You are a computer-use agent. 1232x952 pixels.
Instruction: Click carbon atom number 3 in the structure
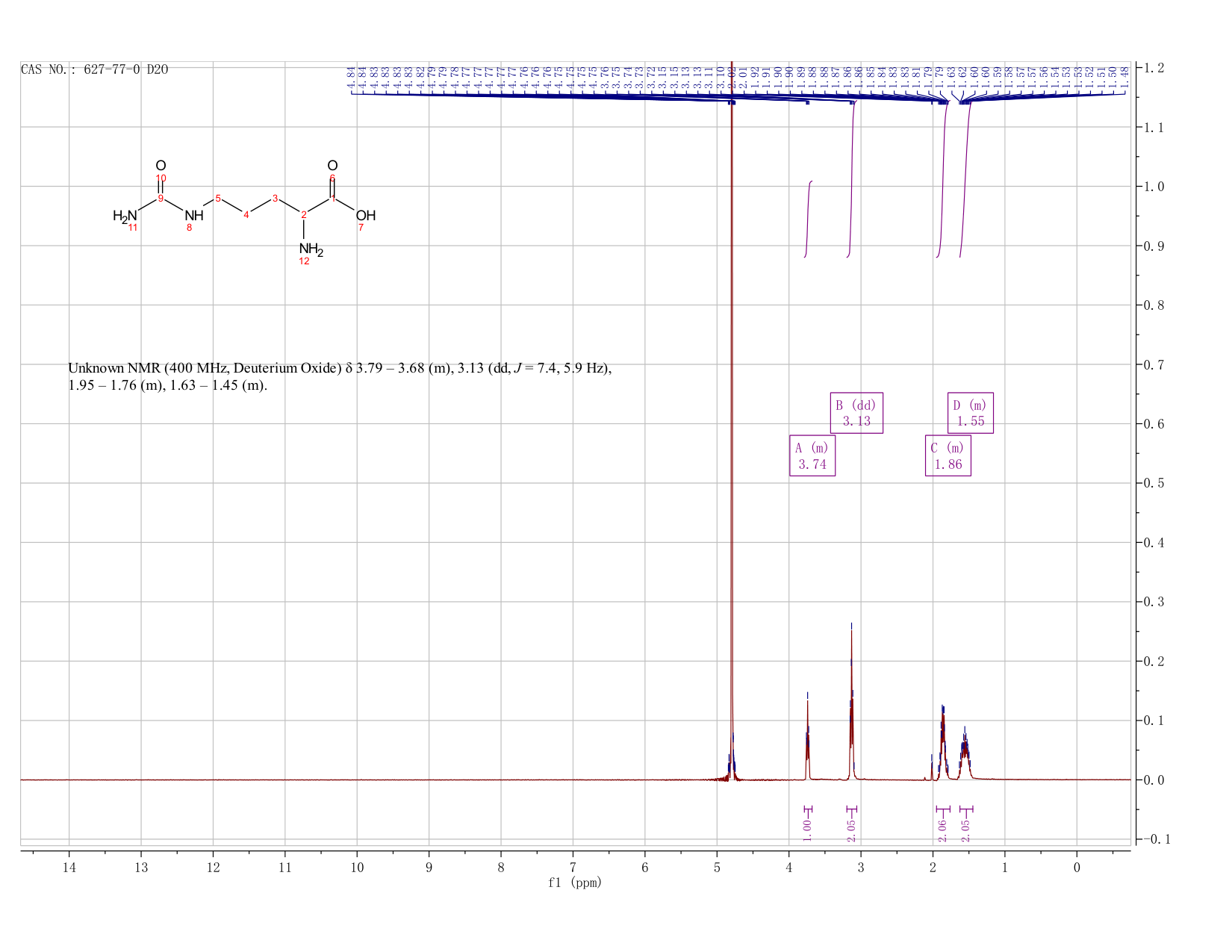(x=275, y=198)
